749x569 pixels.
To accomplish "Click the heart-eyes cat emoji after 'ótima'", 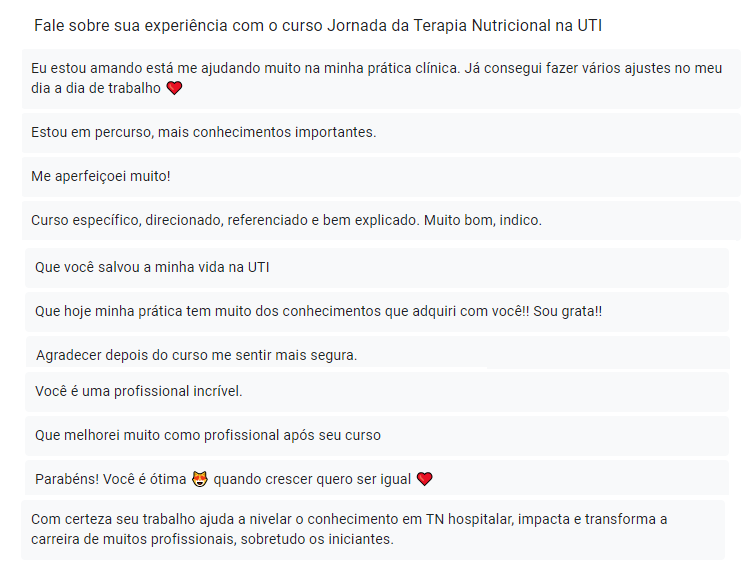I will [200, 479].
